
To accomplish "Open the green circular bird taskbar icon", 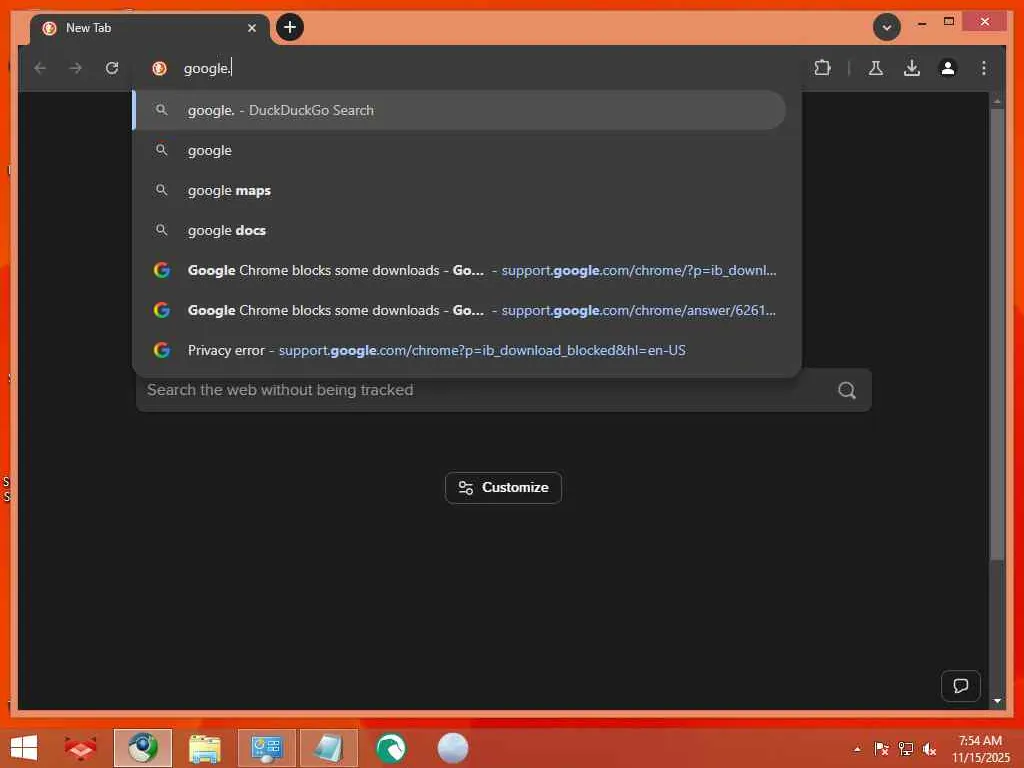I will point(391,748).
